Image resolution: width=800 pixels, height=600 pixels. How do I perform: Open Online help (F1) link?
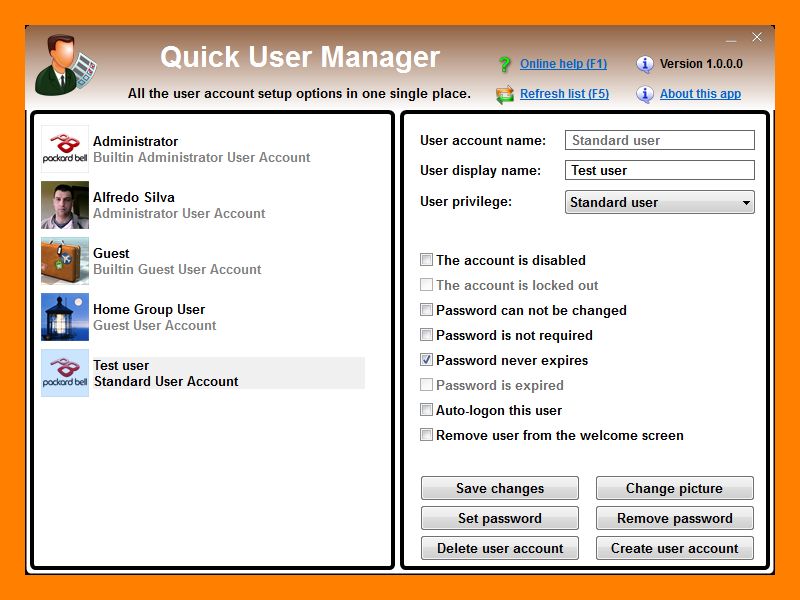point(563,64)
